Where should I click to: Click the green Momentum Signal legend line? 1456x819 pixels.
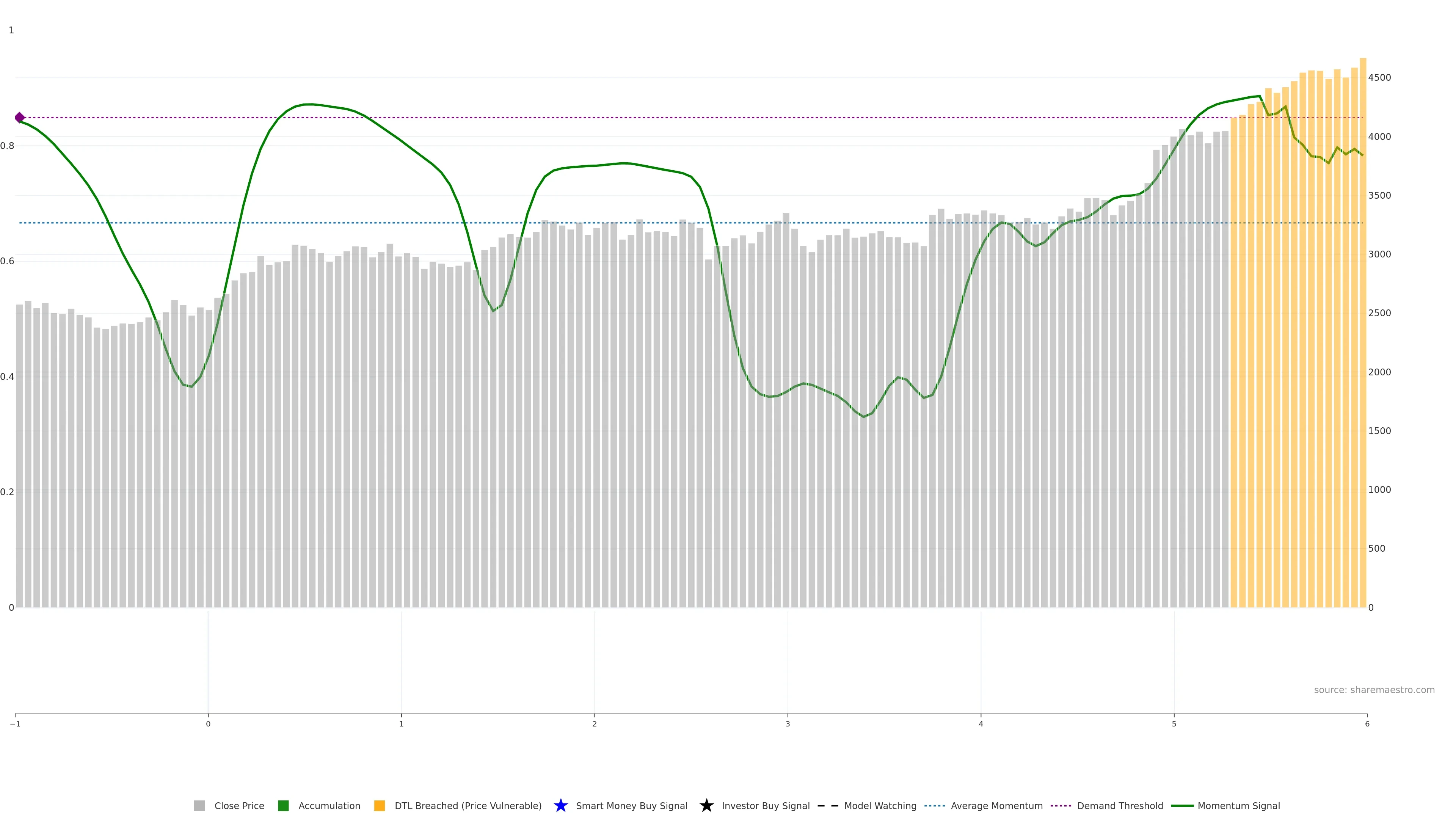click(1182, 805)
